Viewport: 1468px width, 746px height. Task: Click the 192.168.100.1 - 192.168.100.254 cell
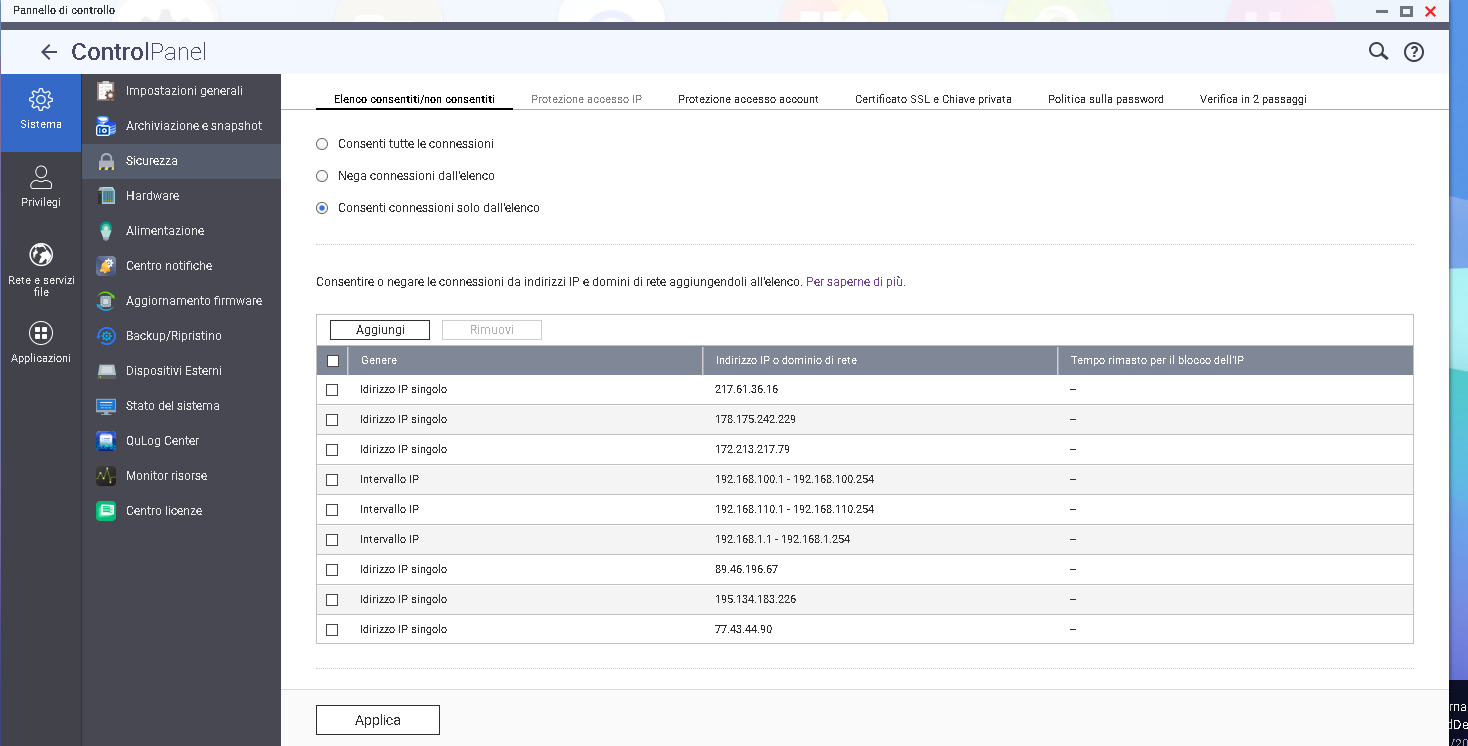coord(794,480)
